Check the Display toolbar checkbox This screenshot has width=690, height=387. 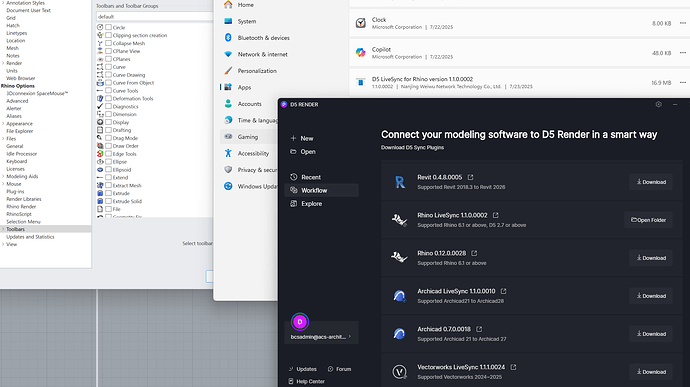pyautogui.click(x=108, y=122)
